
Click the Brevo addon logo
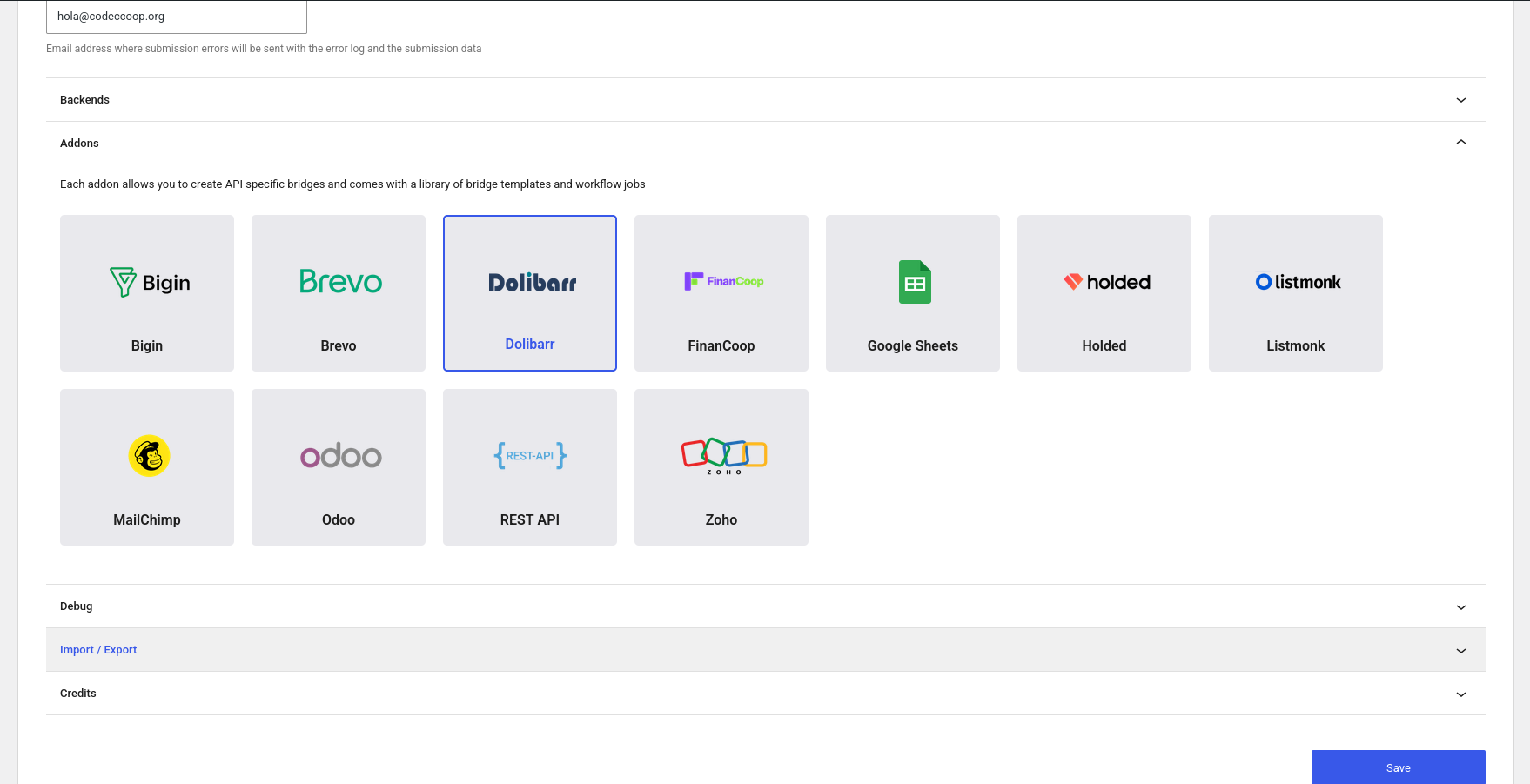click(x=338, y=282)
